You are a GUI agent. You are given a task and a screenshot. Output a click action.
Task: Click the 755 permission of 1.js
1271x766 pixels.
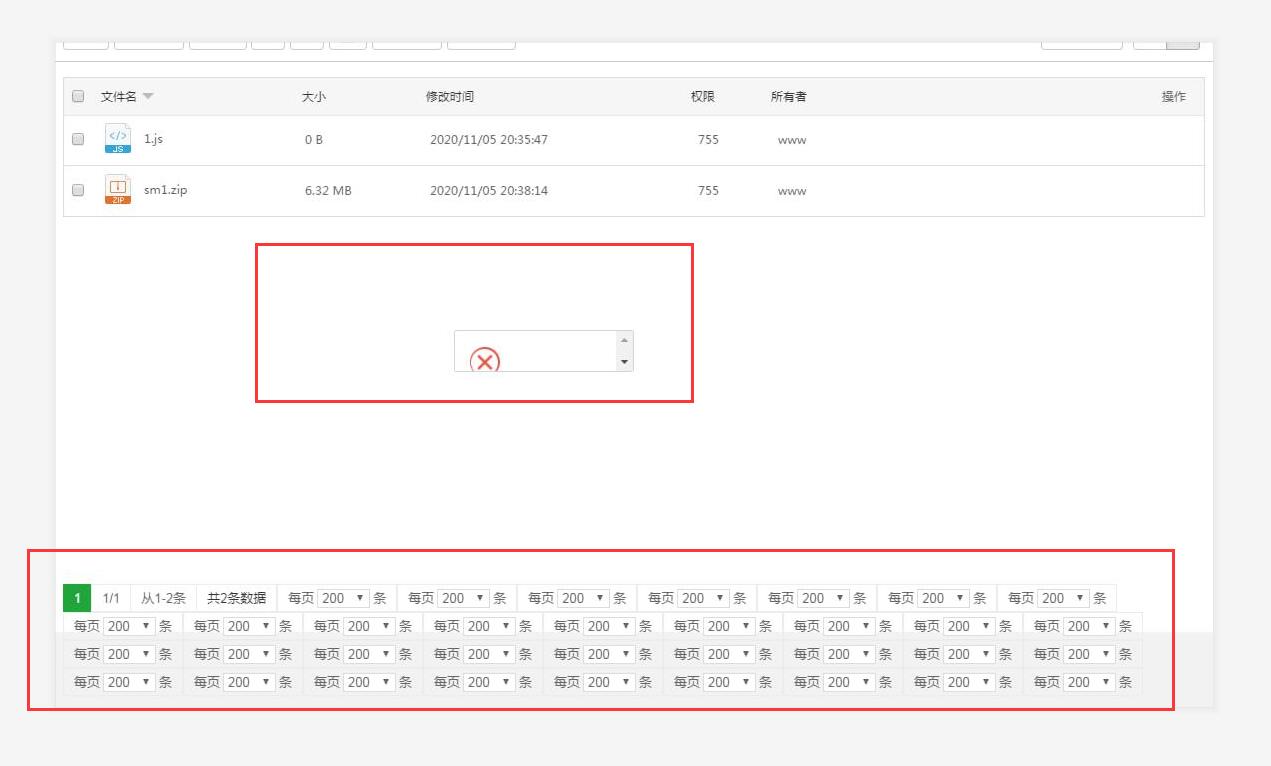[x=708, y=140]
